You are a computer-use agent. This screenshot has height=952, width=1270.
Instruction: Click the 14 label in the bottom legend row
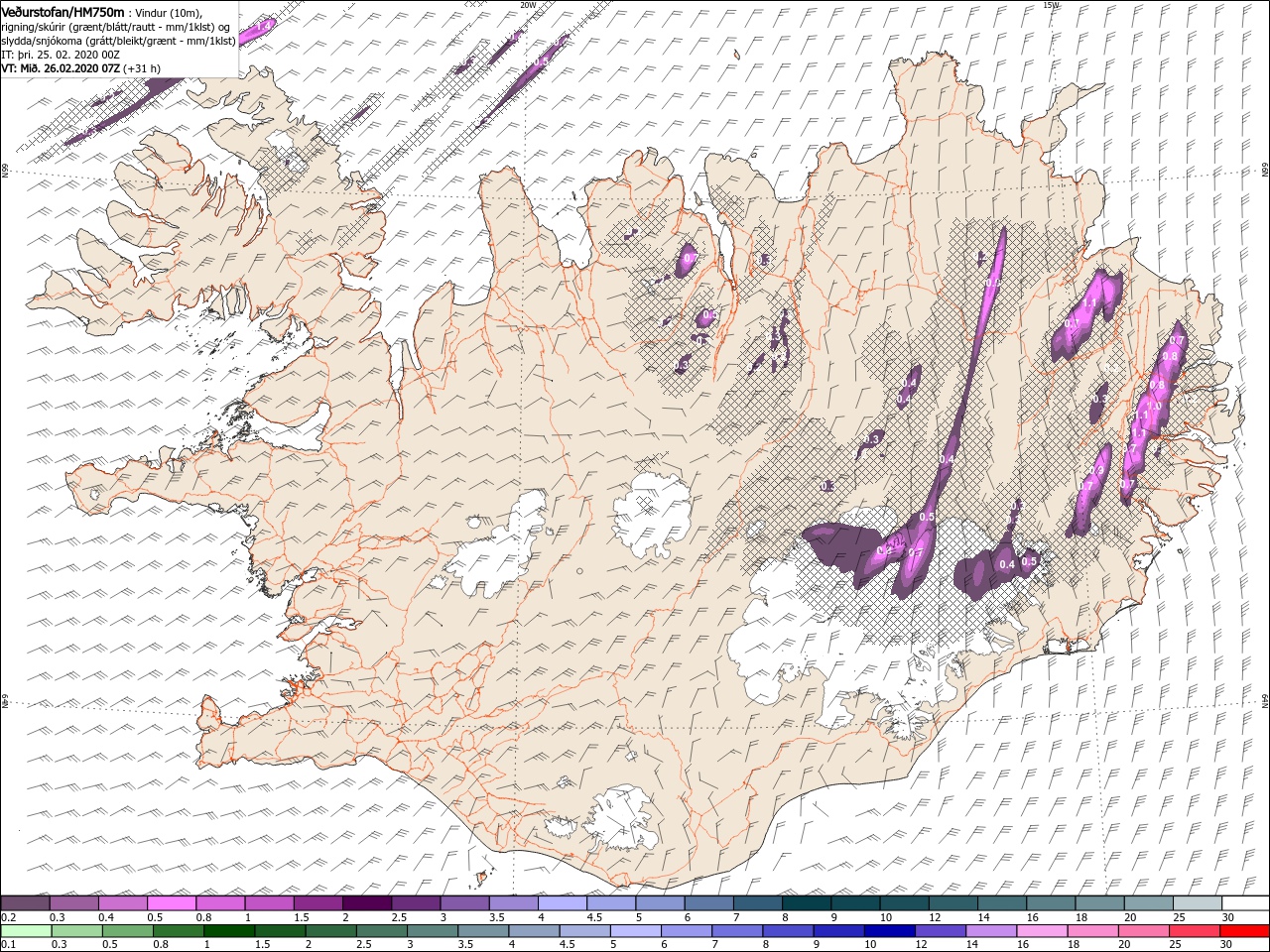pyautogui.click(x=971, y=945)
